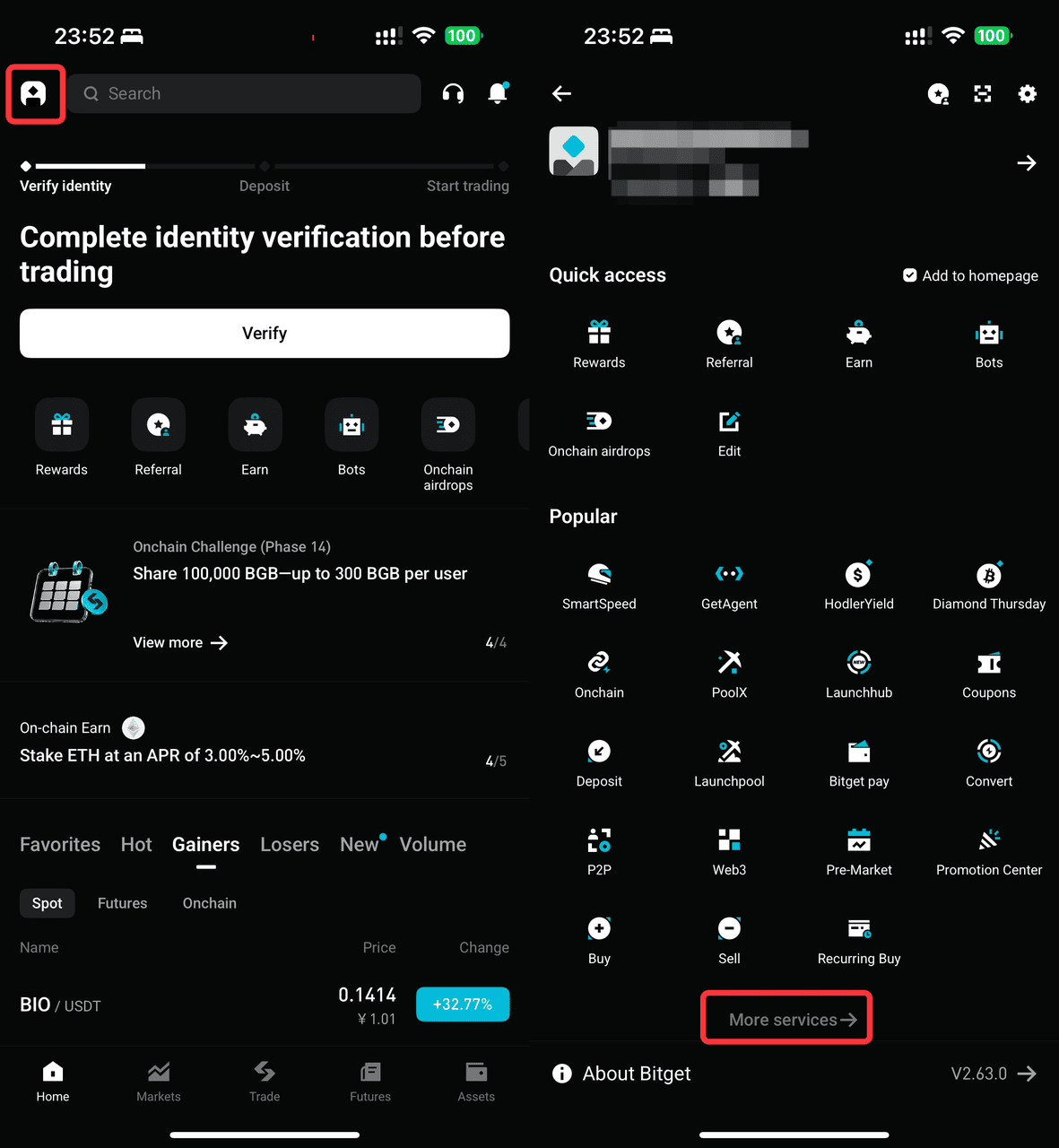1059x1148 pixels.
Task: Open SmartSpeed service
Action: click(599, 585)
